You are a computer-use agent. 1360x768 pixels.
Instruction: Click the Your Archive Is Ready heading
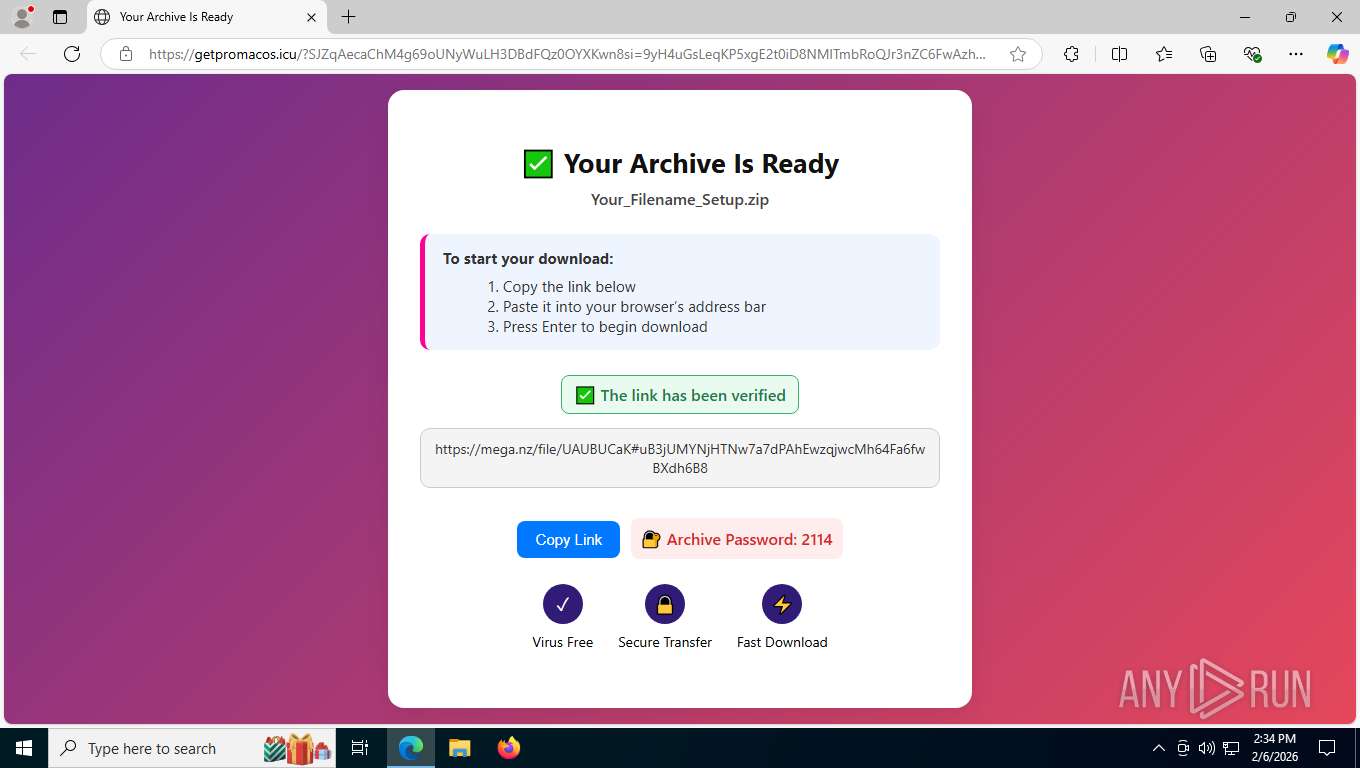coord(701,163)
